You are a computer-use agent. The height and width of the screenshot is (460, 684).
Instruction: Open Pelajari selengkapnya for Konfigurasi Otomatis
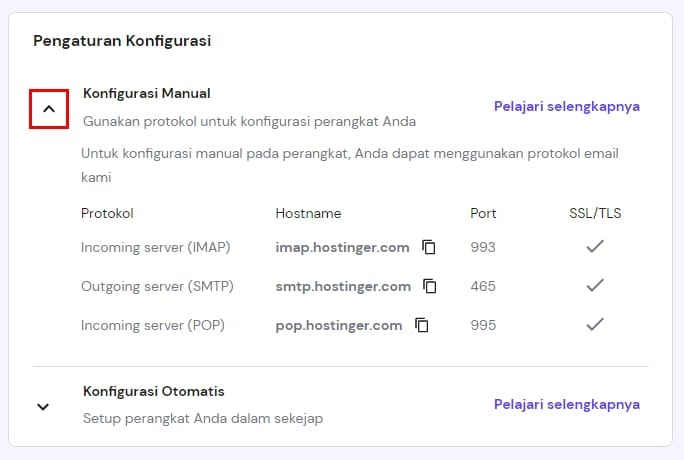pyautogui.click(x=566, y=404)
